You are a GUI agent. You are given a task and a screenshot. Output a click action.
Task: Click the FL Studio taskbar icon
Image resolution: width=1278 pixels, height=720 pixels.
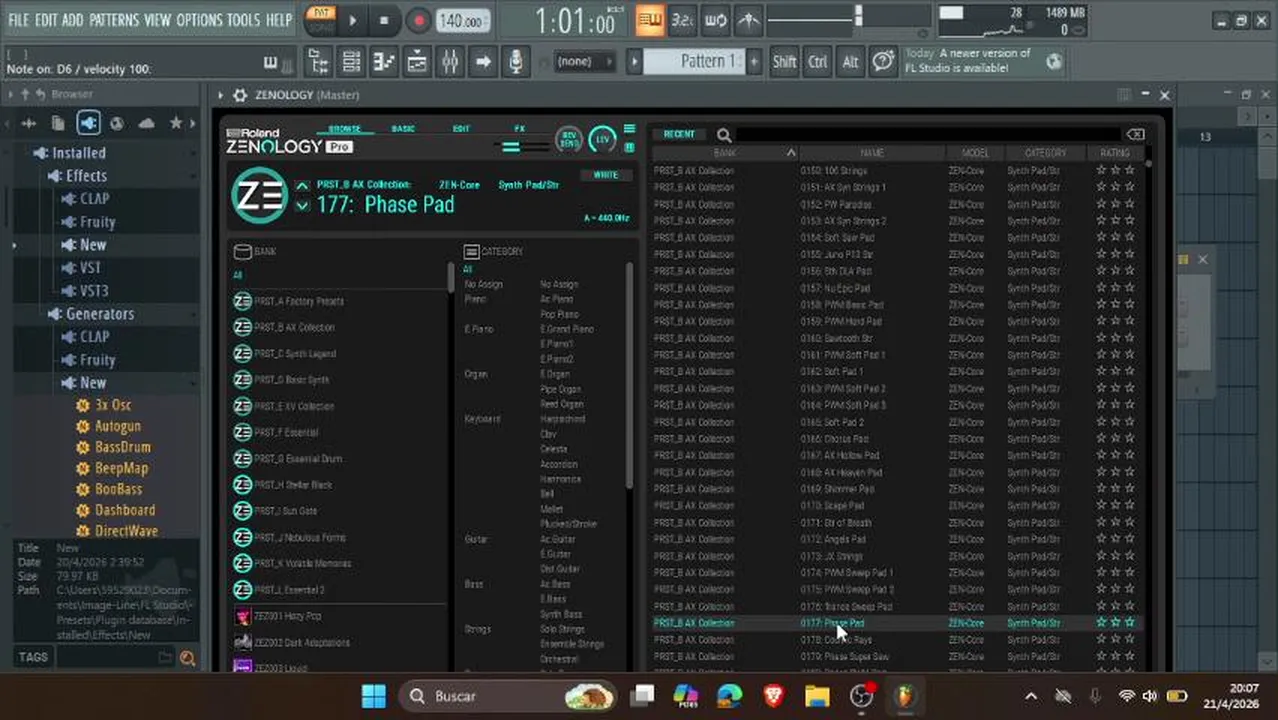coord(905,696)
